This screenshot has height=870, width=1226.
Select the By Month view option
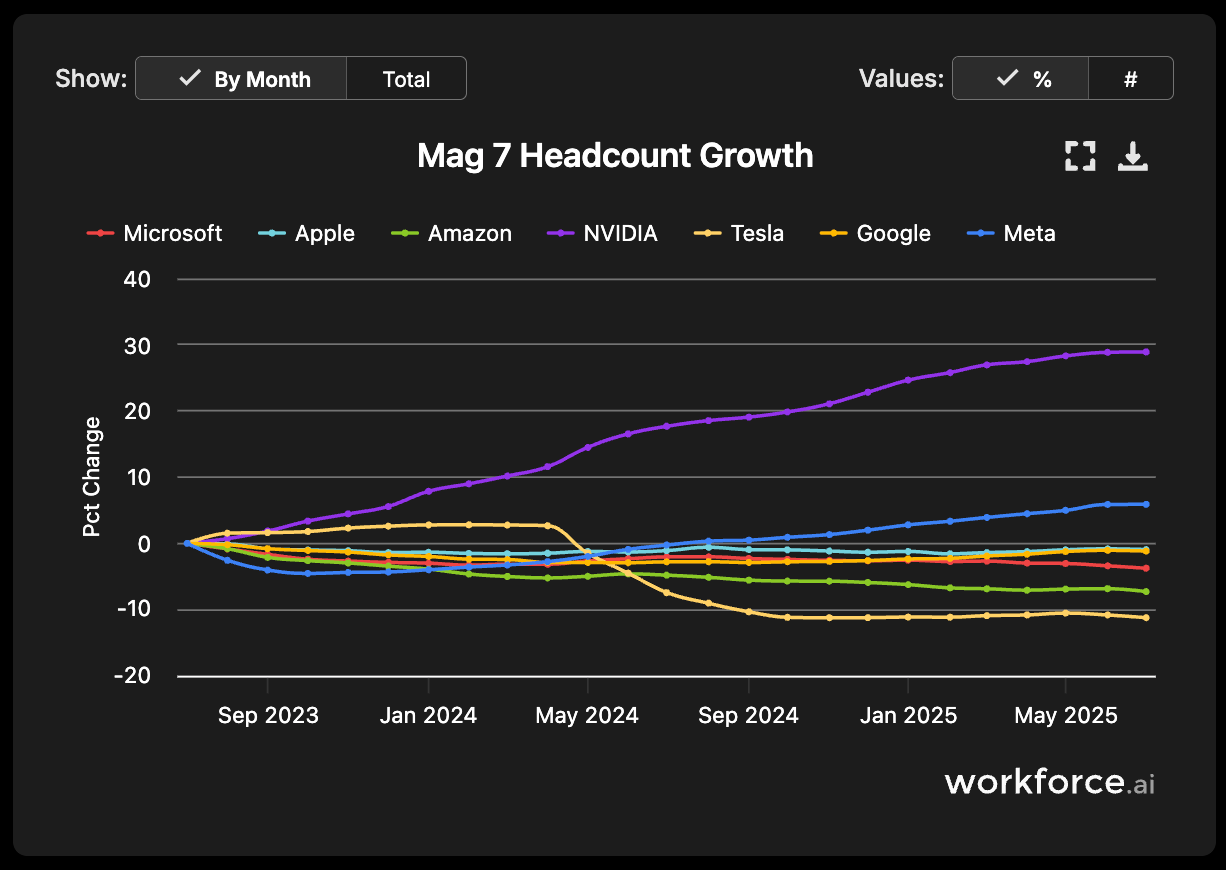click(241, 79)
